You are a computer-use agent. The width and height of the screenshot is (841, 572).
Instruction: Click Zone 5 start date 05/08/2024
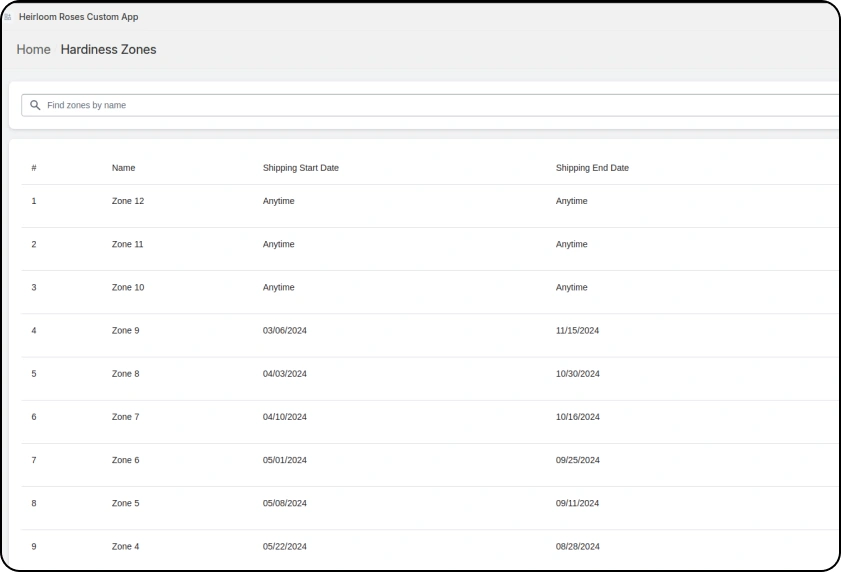pyautogui.click(x=284, y=503)
